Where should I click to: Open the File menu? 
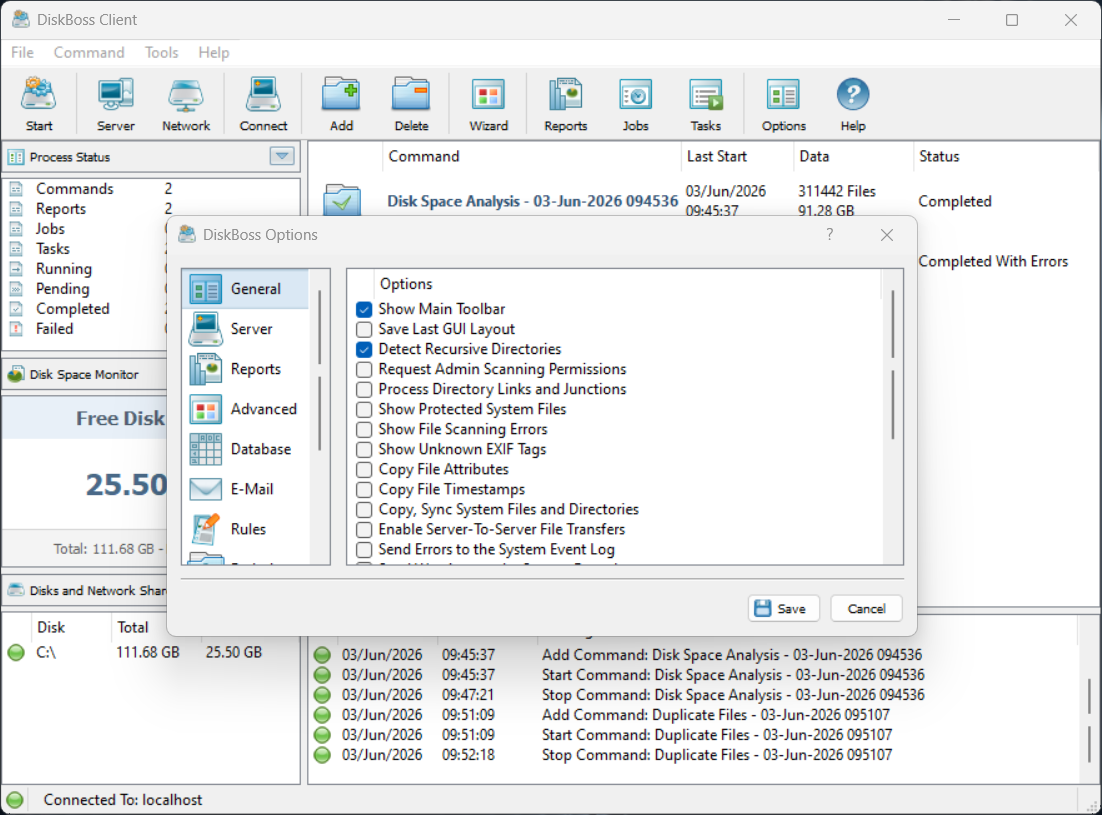click(x=22, y=53)
